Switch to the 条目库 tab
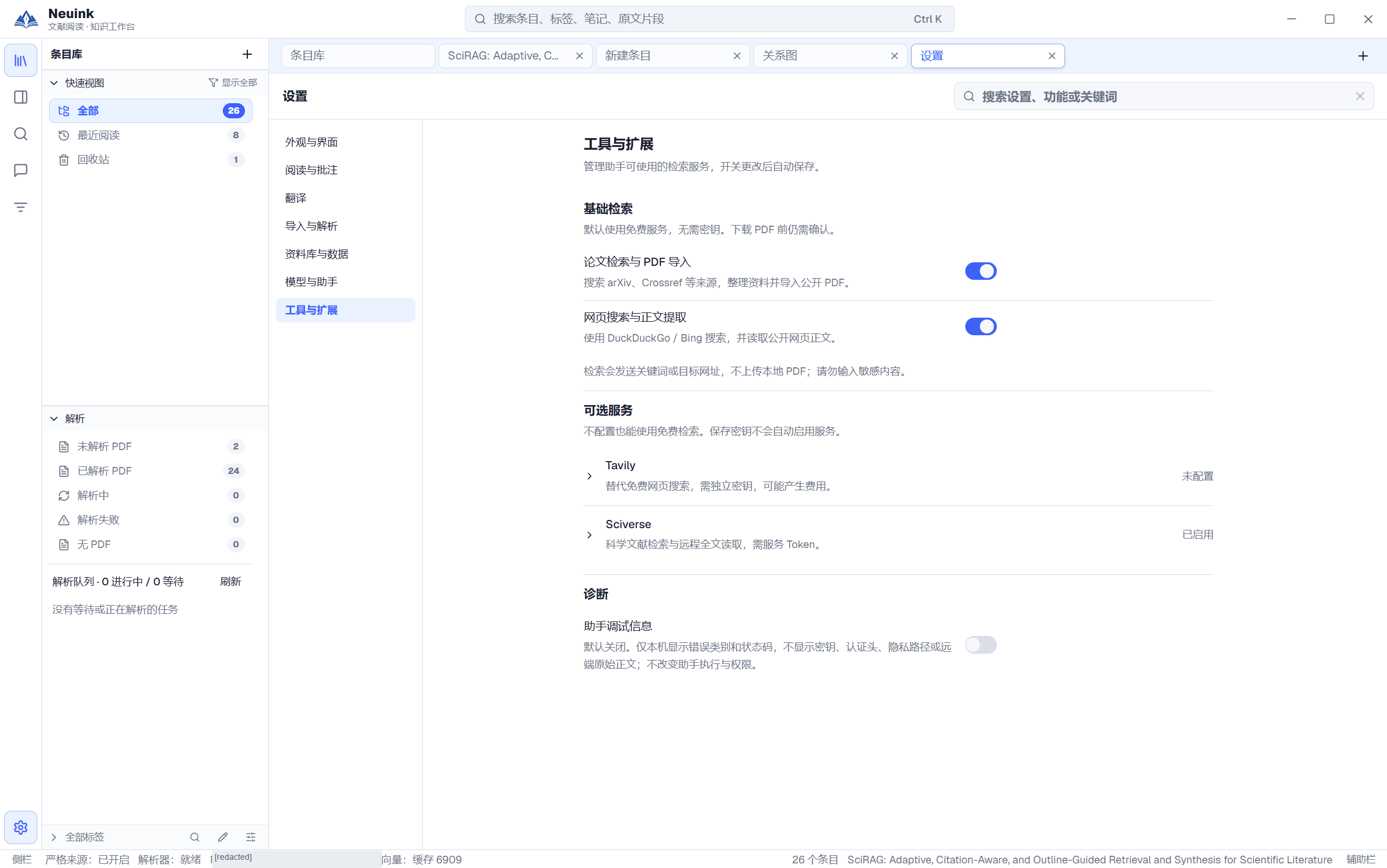This screenshot has height=868, width=1387. tap(358, 56)
